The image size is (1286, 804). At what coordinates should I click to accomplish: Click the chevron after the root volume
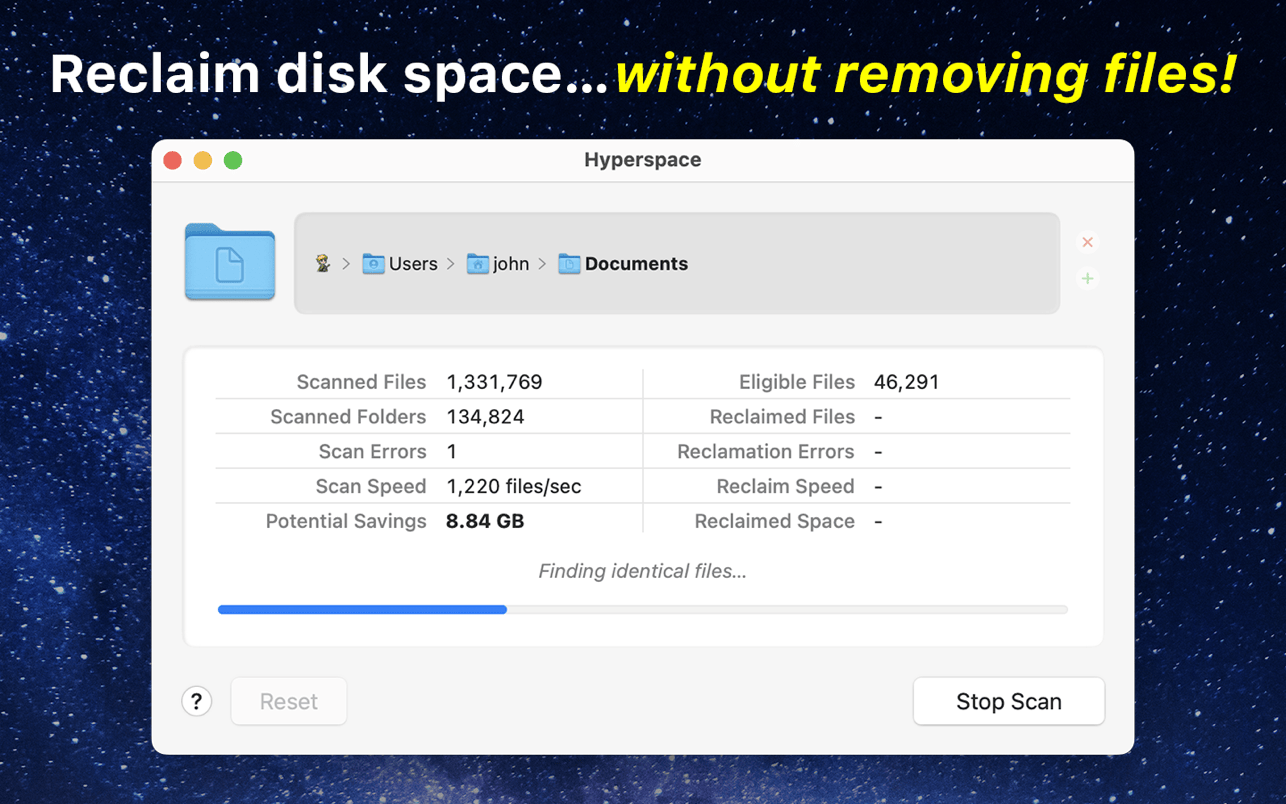(346, 263)
